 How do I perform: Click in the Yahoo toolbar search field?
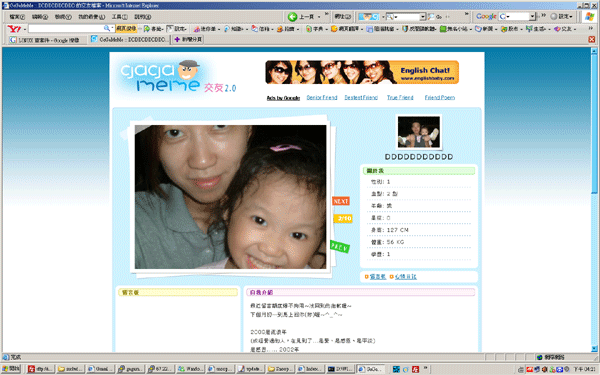[x=66, y=29]
